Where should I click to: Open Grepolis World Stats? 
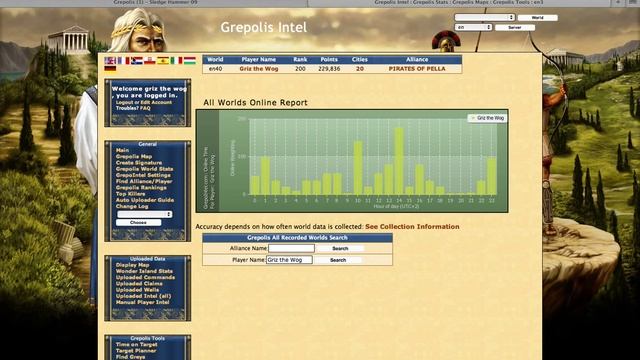pyautogui.click(x=144, y=169)
